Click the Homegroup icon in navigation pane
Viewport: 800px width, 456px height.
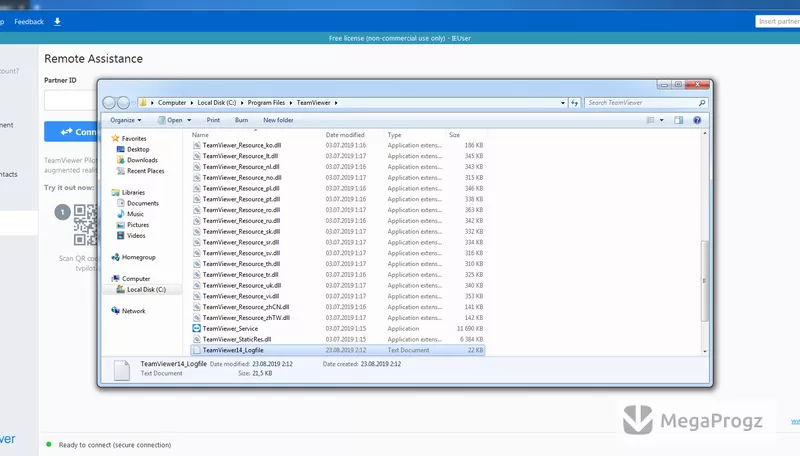(116, 257)
